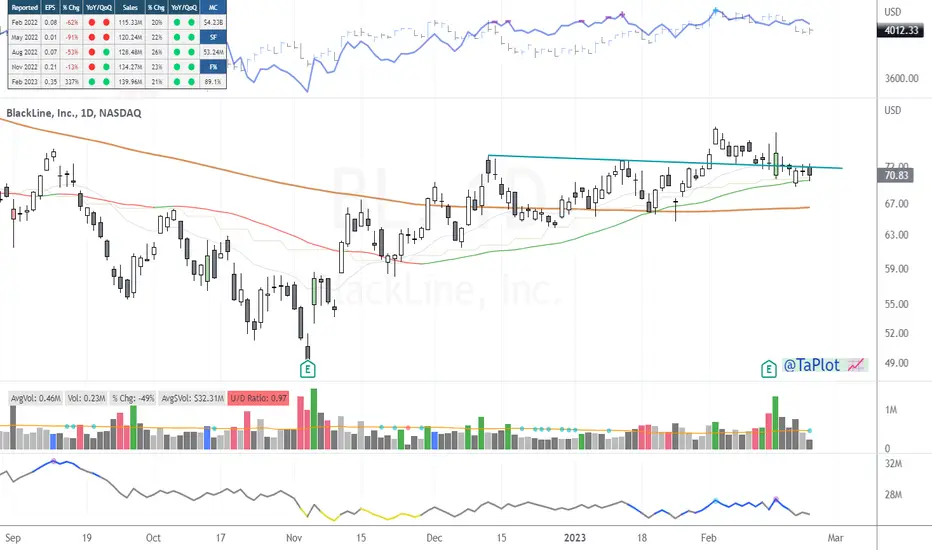Click the 32M indicator axis label
The image size is (932, 550).
pyautogui.click(x=893, y=464)
